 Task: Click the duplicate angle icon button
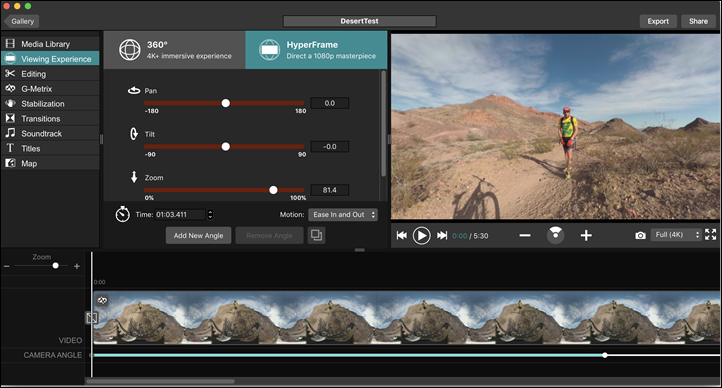pos(316,235)
